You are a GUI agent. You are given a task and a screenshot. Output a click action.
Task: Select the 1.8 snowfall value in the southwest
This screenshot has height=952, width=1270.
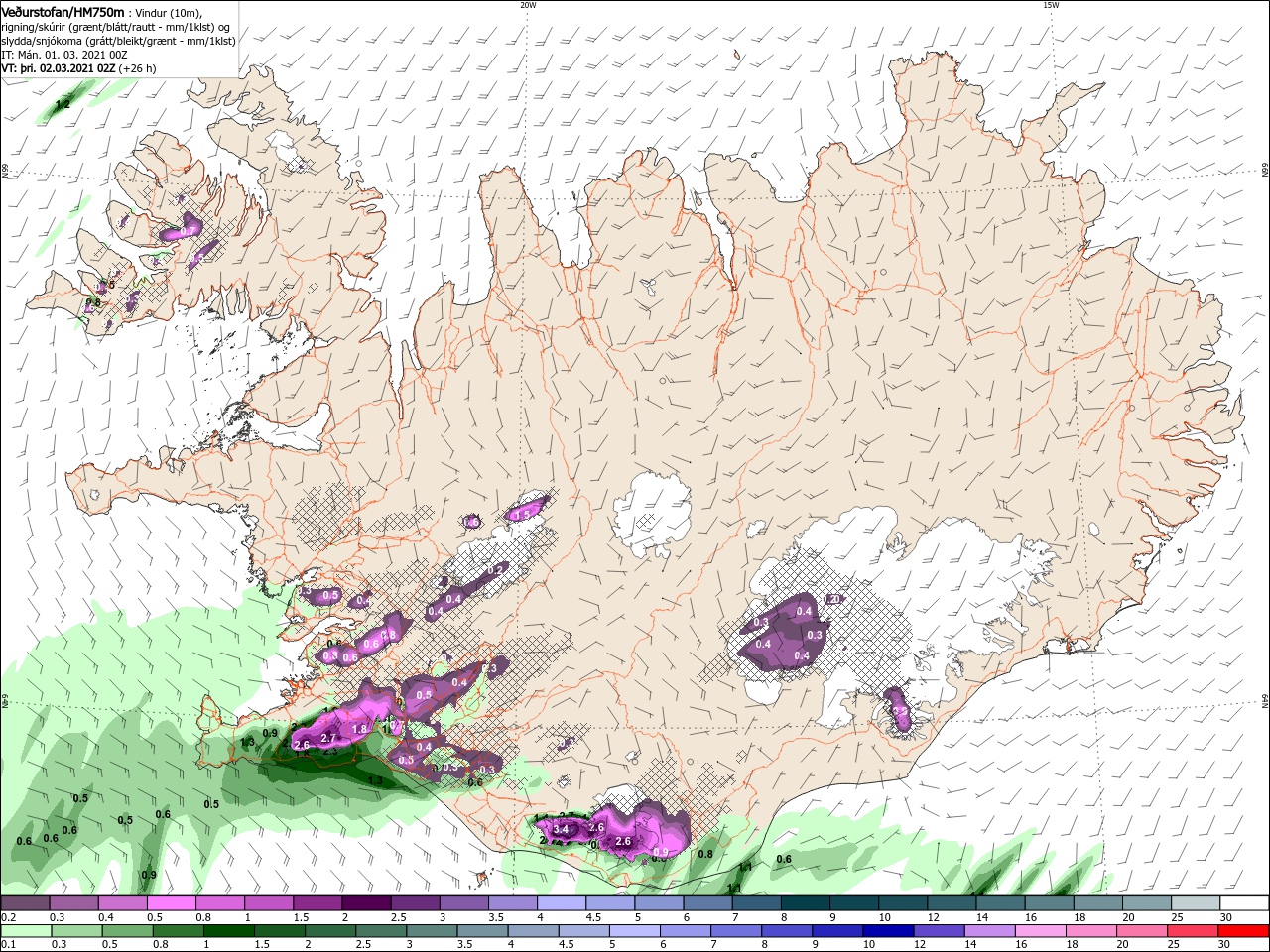[x=360, y=729]
